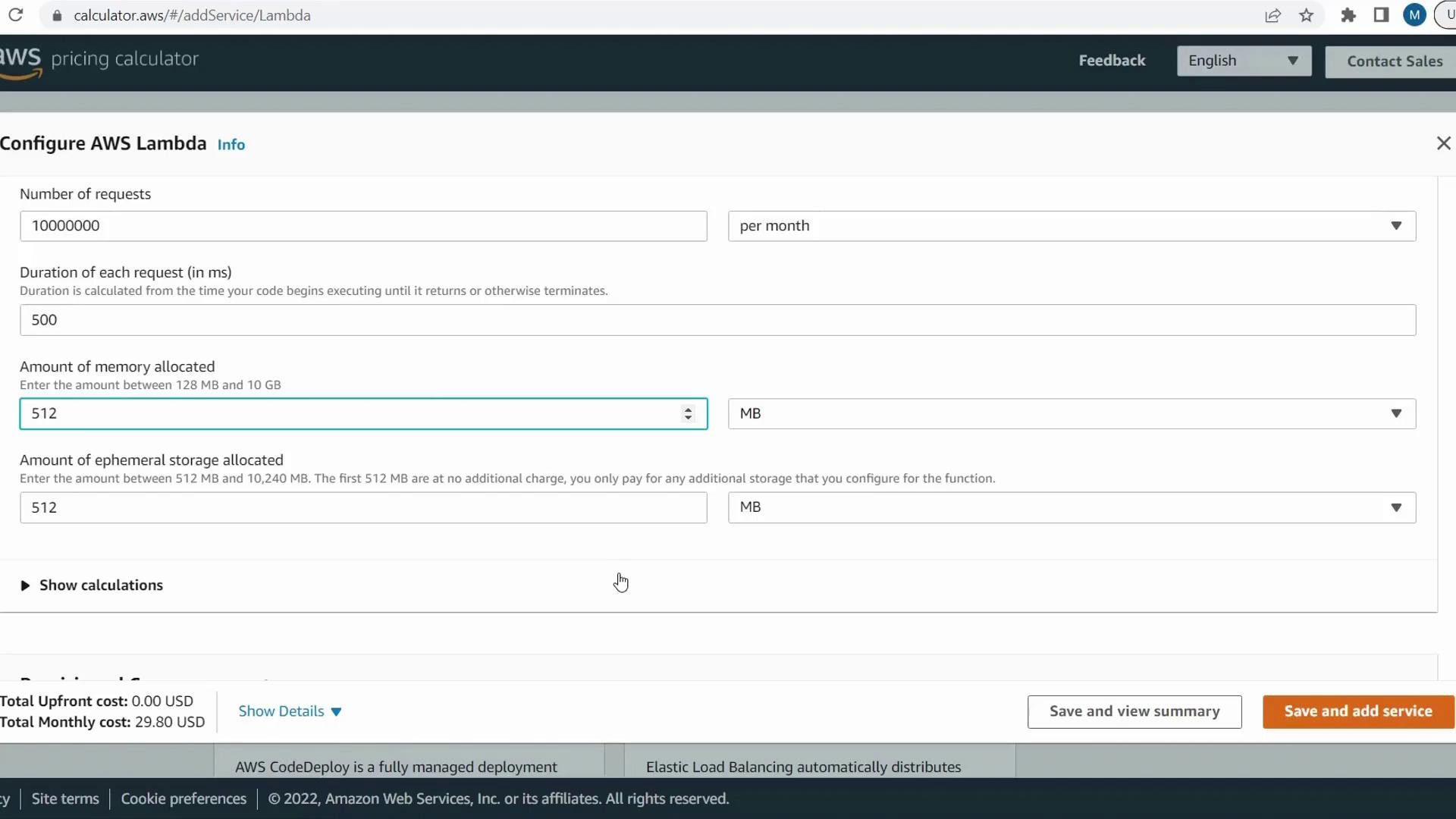1456x819 pixels.
Task: Open the browser extensions puzzle icon
Action: (x=1348, y=15)
